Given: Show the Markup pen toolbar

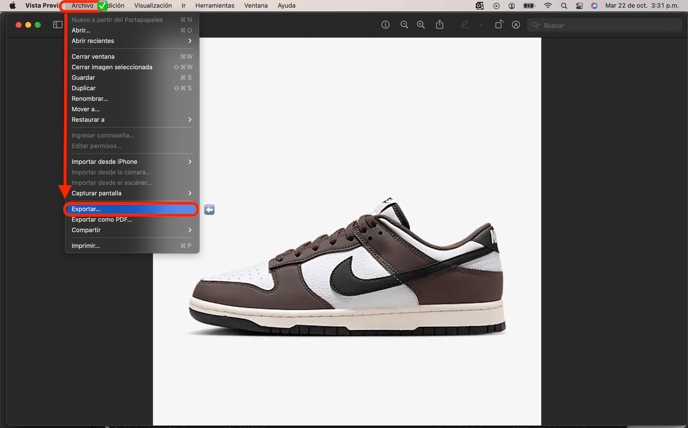Looking at the screenshot, I should click(x=465, y=25).
